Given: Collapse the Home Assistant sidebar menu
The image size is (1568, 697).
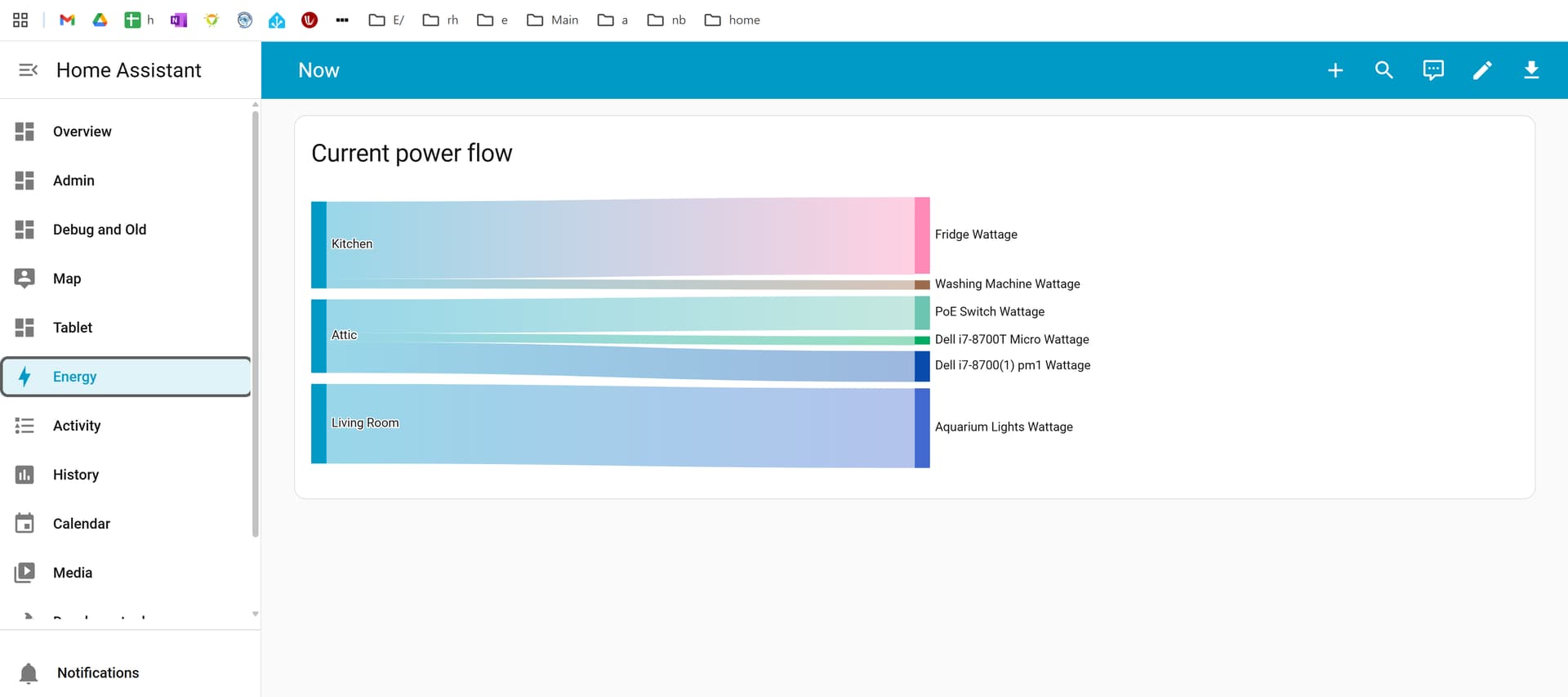Looking at the screenshot, I should coord(28,70).
